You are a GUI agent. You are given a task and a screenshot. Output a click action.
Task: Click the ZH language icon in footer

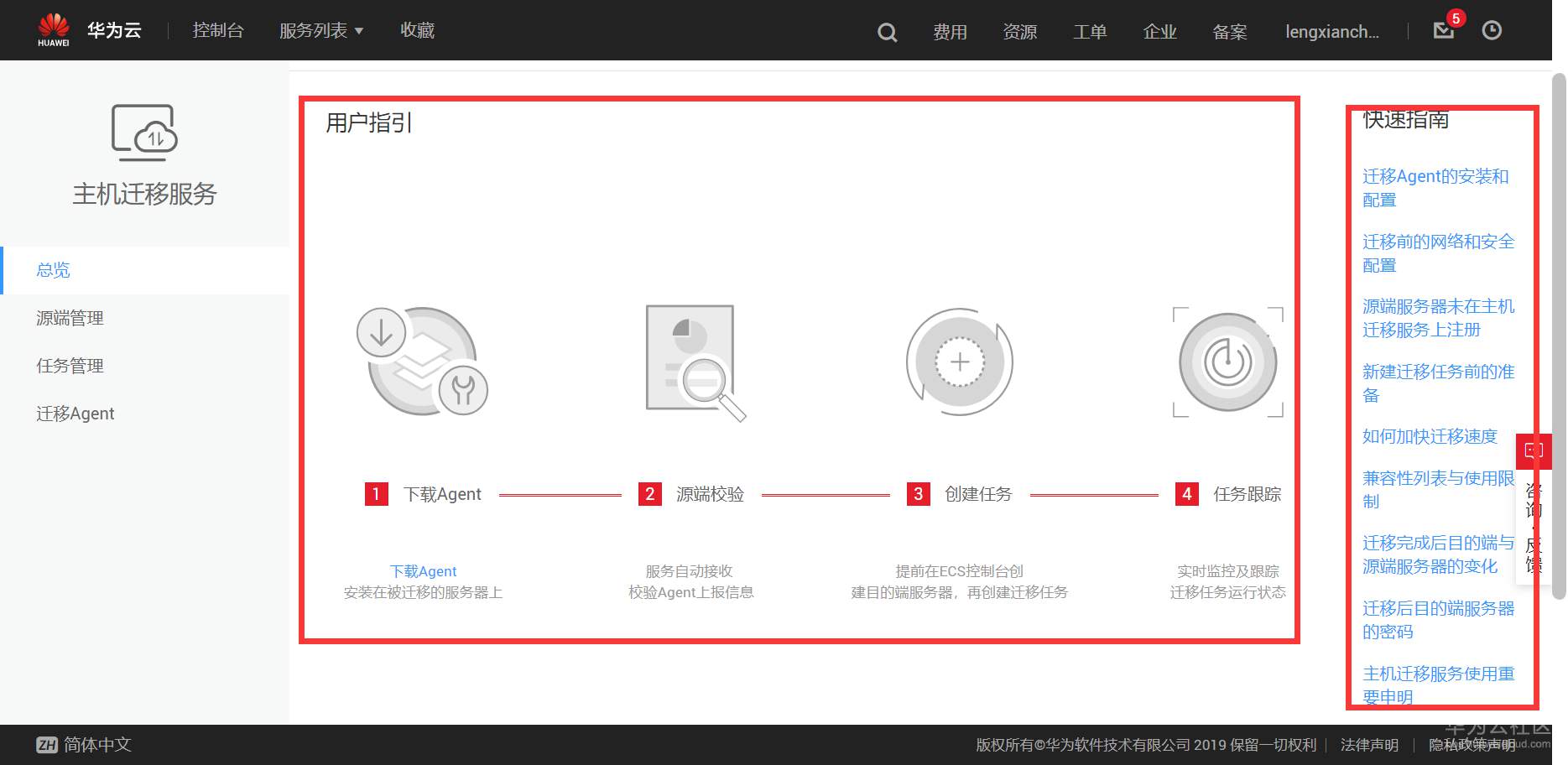coord(47,745)
